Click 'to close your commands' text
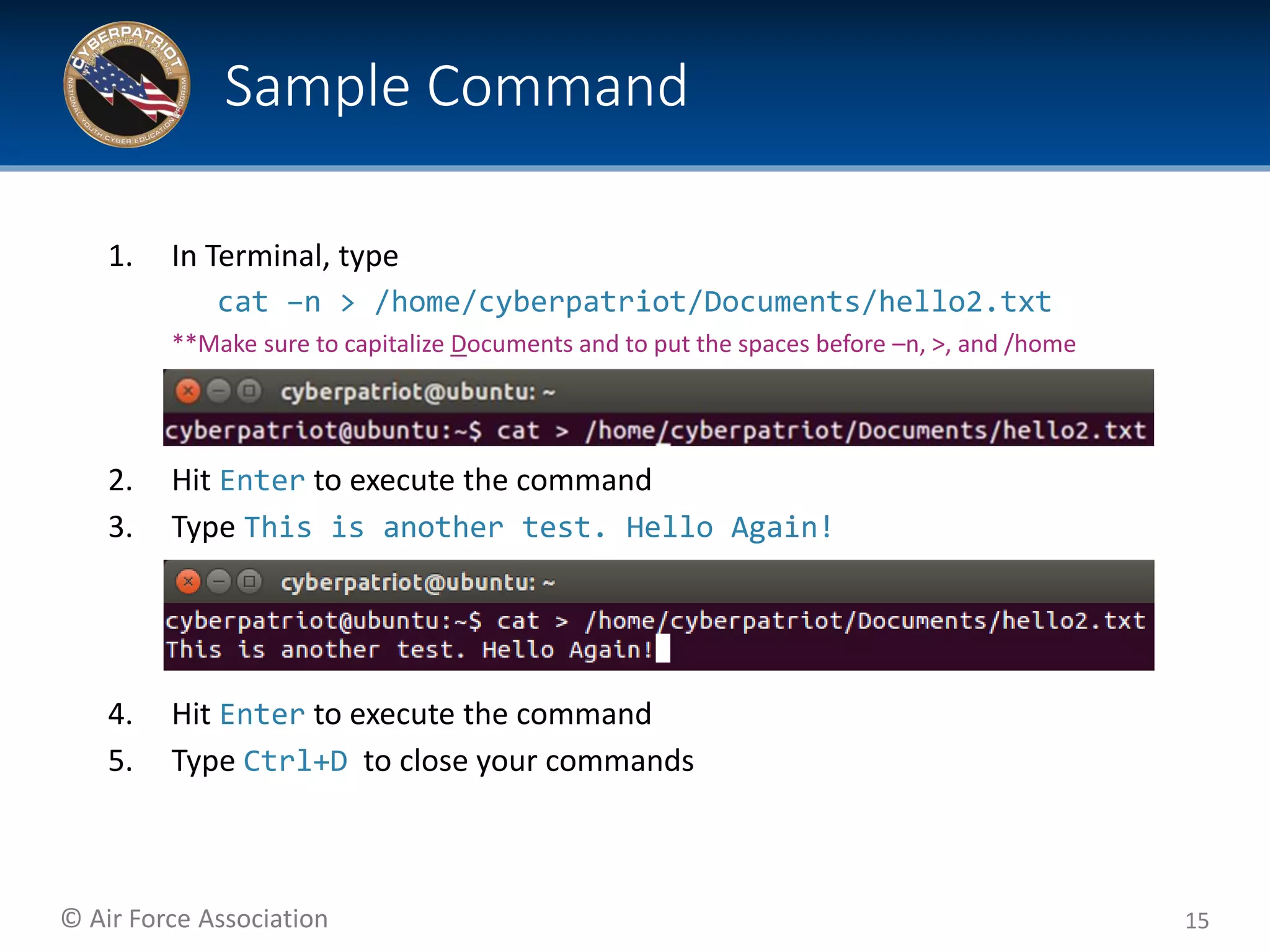The image size is (1270, 952). [528, 762]
